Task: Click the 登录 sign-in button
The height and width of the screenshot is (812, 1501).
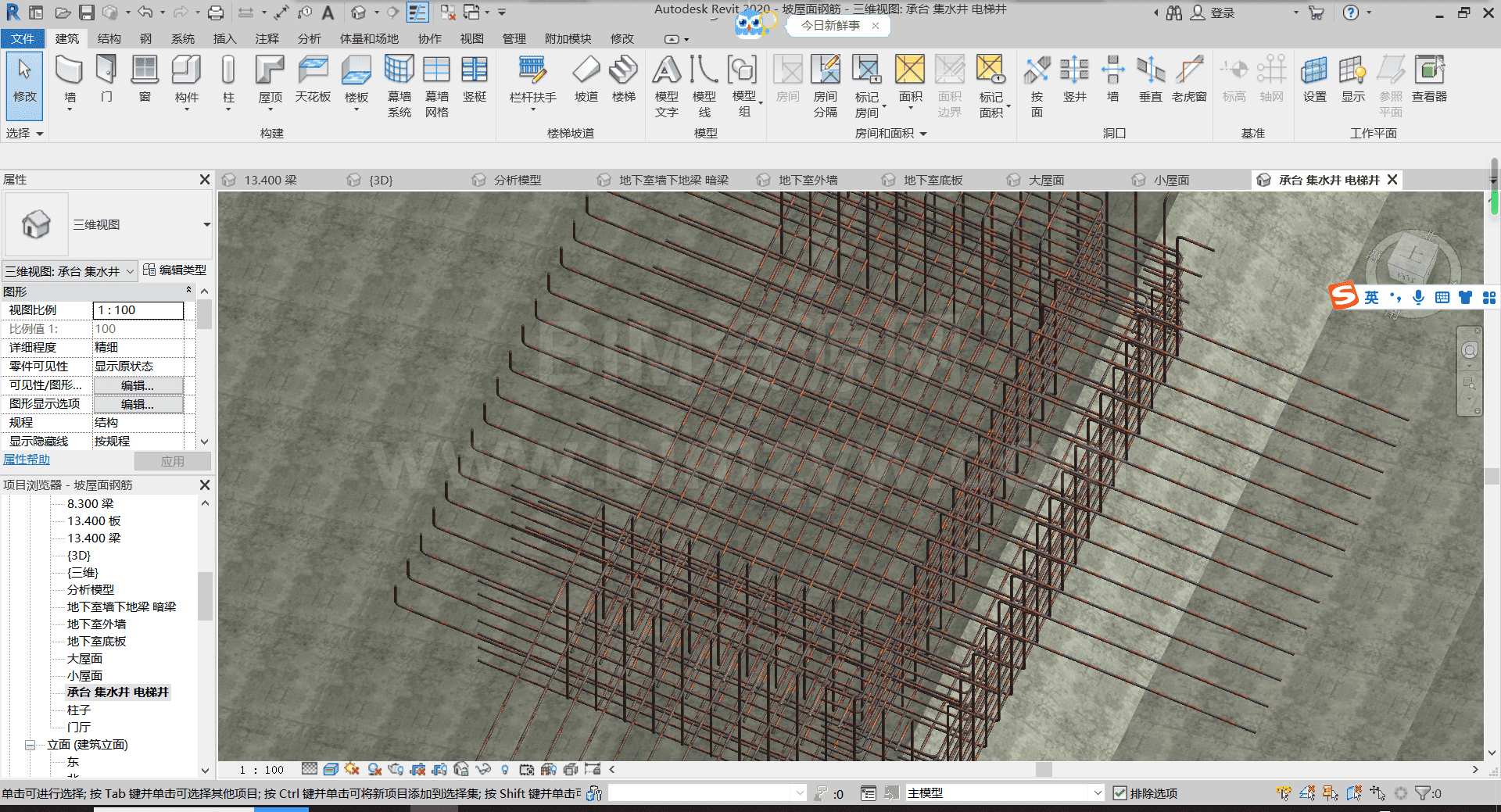Action: click(1213, 13)
